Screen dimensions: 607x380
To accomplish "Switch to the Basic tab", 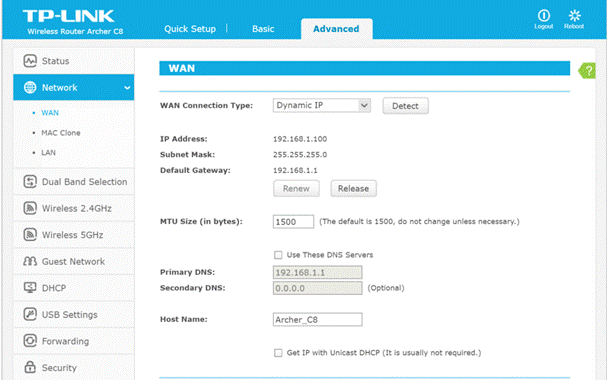I will pyautogui.click(x=263, y=29).
